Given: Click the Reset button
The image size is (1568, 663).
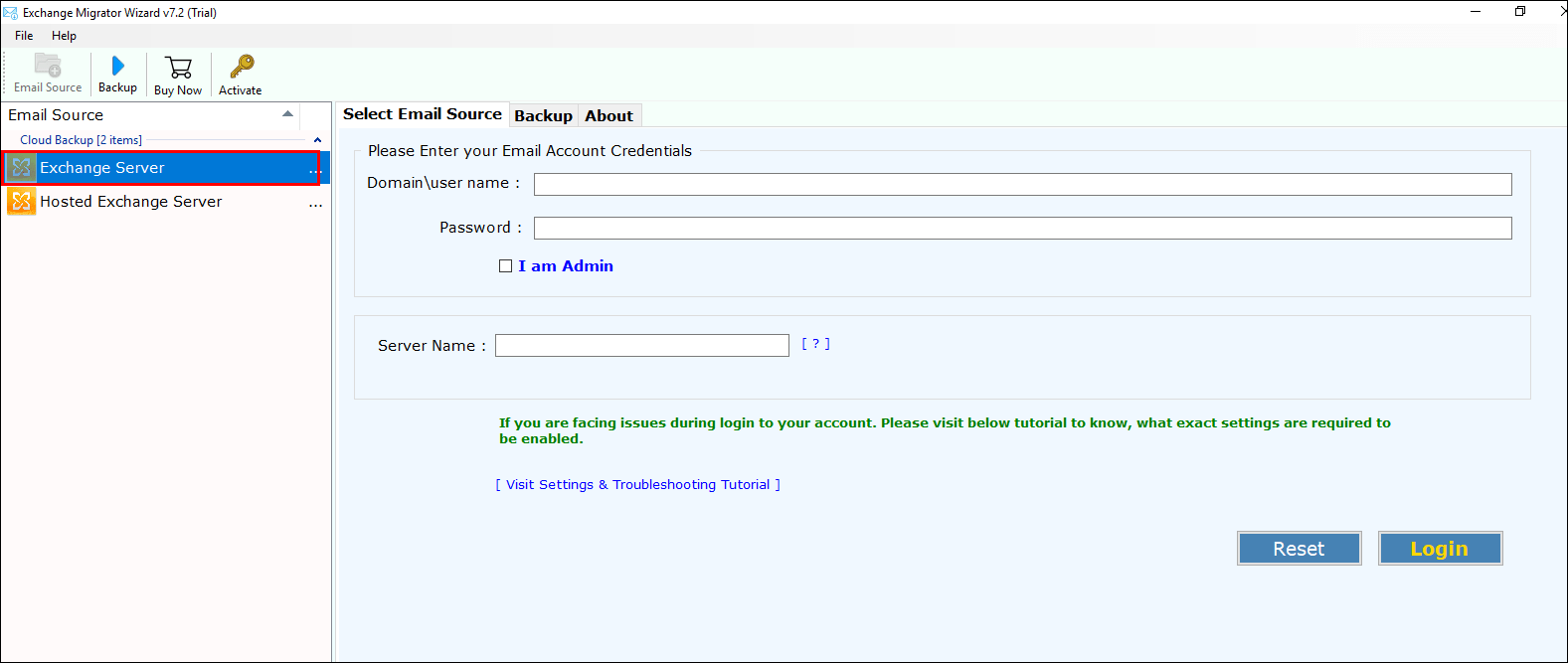Looking at the screenshot, I should (1299, 549).
